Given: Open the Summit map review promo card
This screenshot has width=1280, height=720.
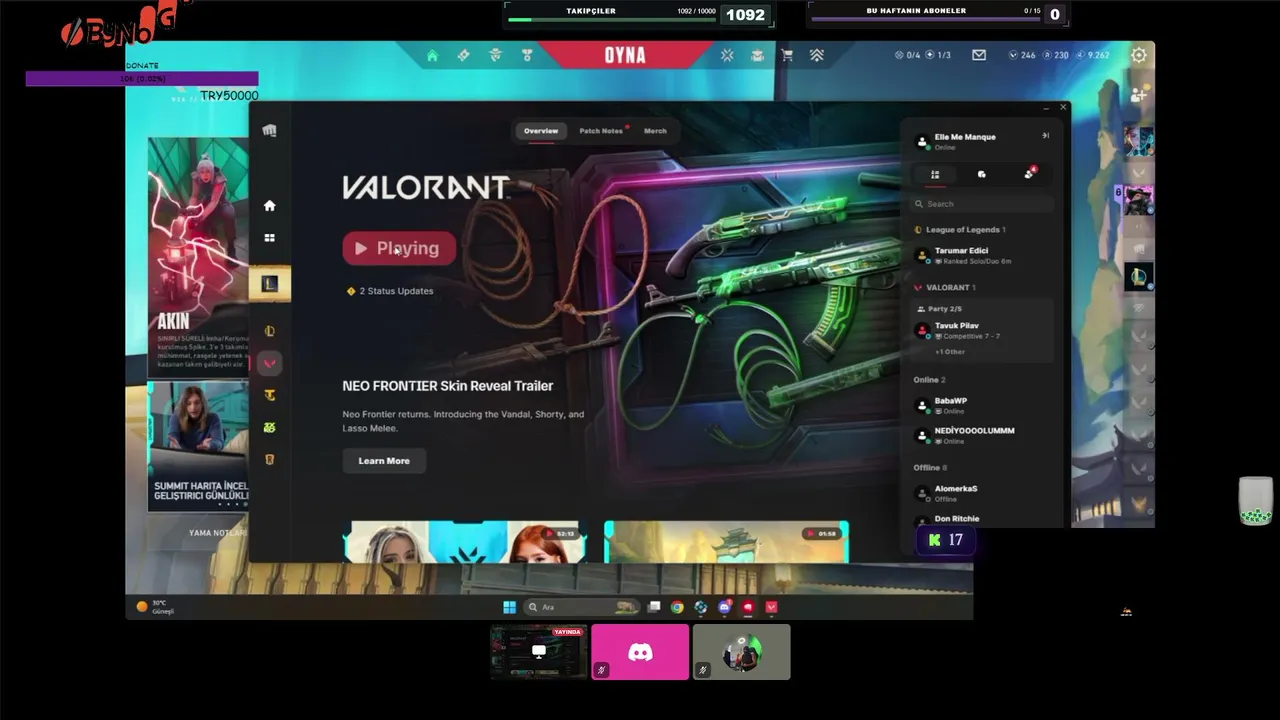Looking at the screenshot, I should coord(198,445).
